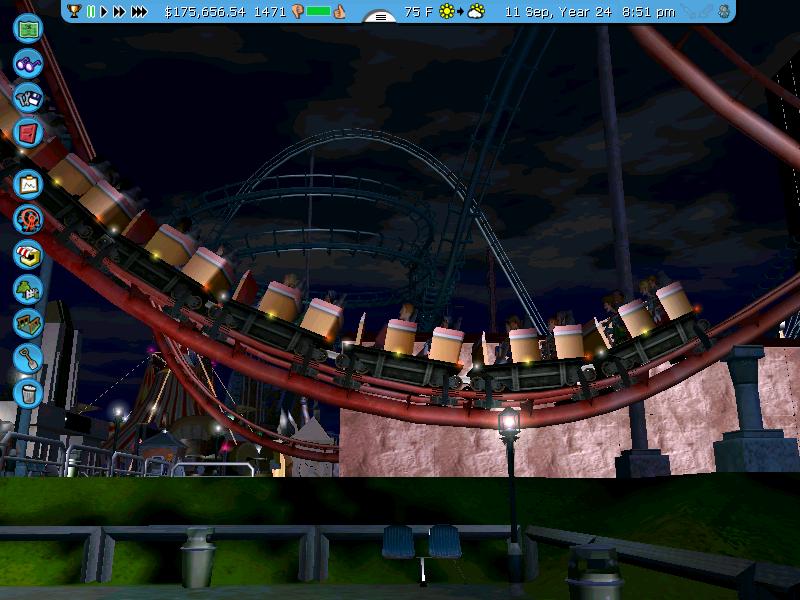Click the temperature reading 75 F
800x600 pixels.
(418, 12)
